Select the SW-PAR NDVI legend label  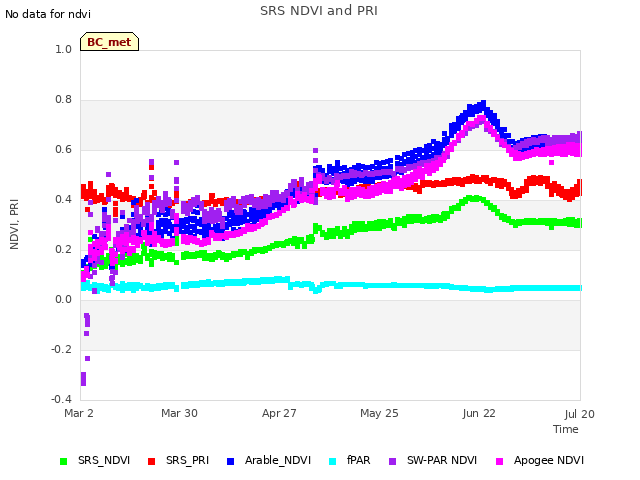pyautogui.click(x=442, y=460)
